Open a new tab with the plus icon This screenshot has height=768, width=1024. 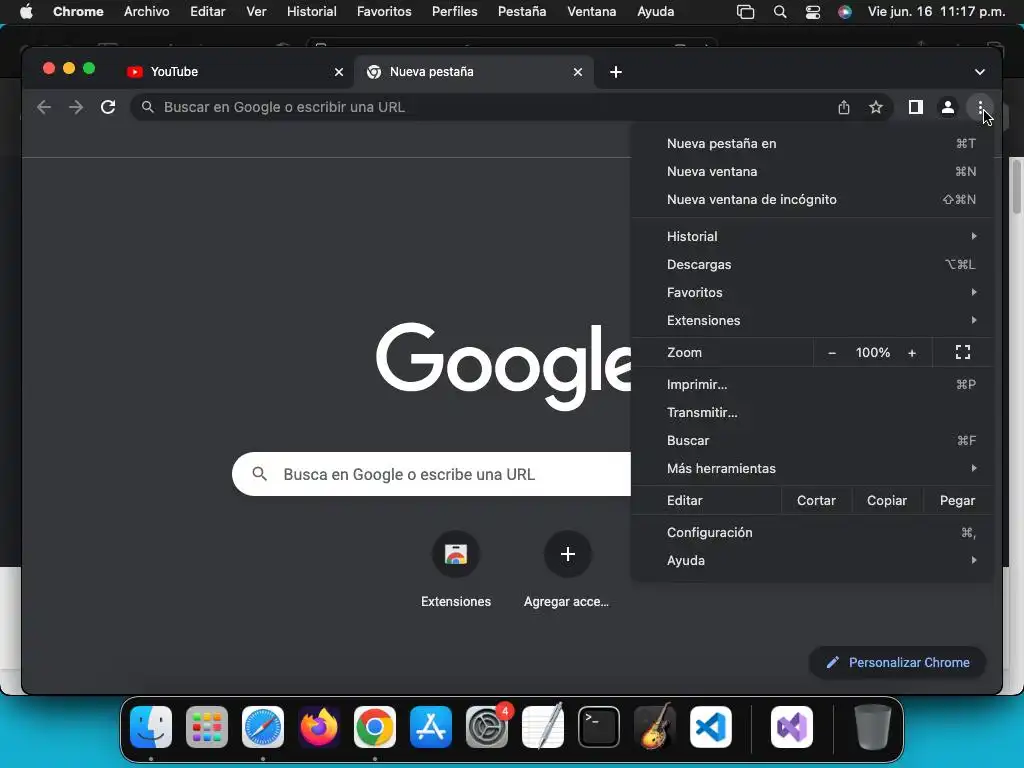coord(615,72)
